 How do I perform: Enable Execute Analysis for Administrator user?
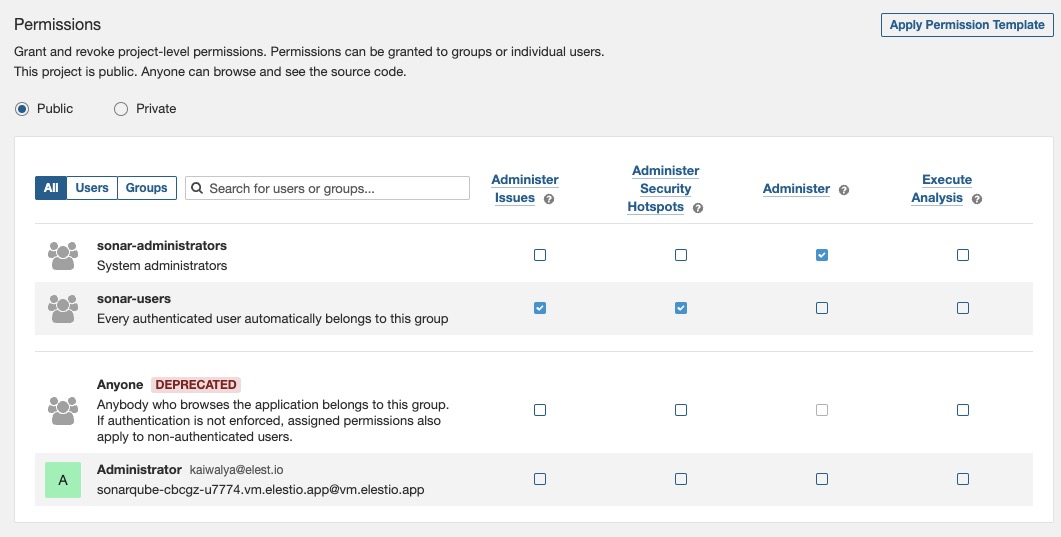963,479
